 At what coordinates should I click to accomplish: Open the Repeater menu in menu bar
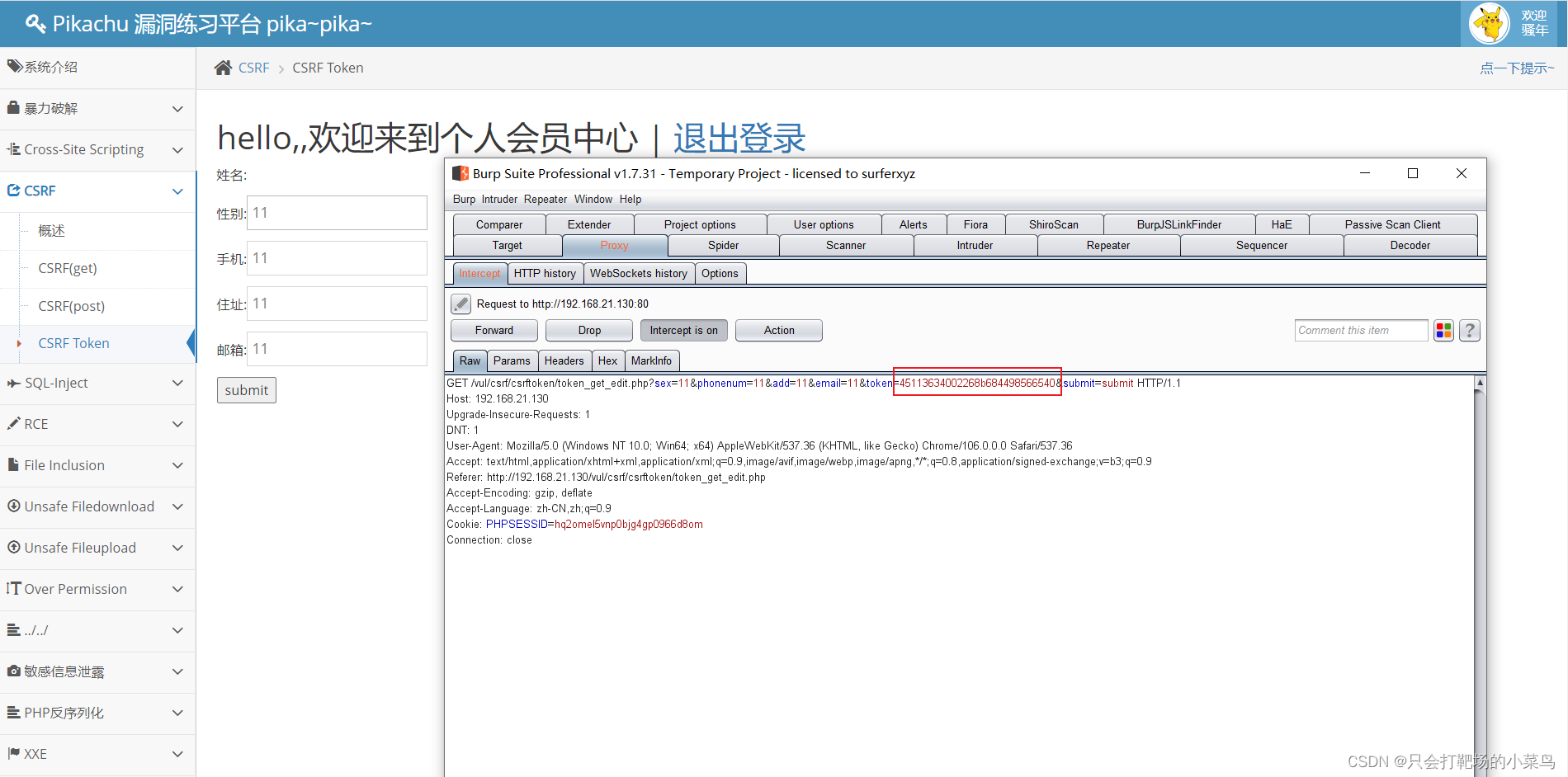[x=545, y=200]
